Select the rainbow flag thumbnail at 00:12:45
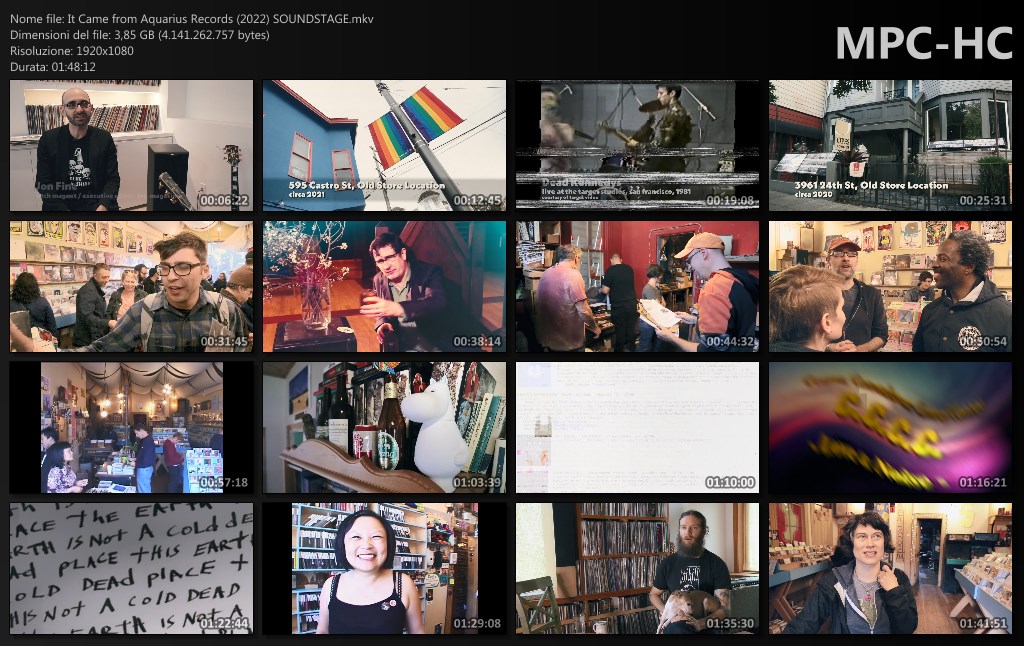This screenshot has width=1024, height=646. (384, 145)
